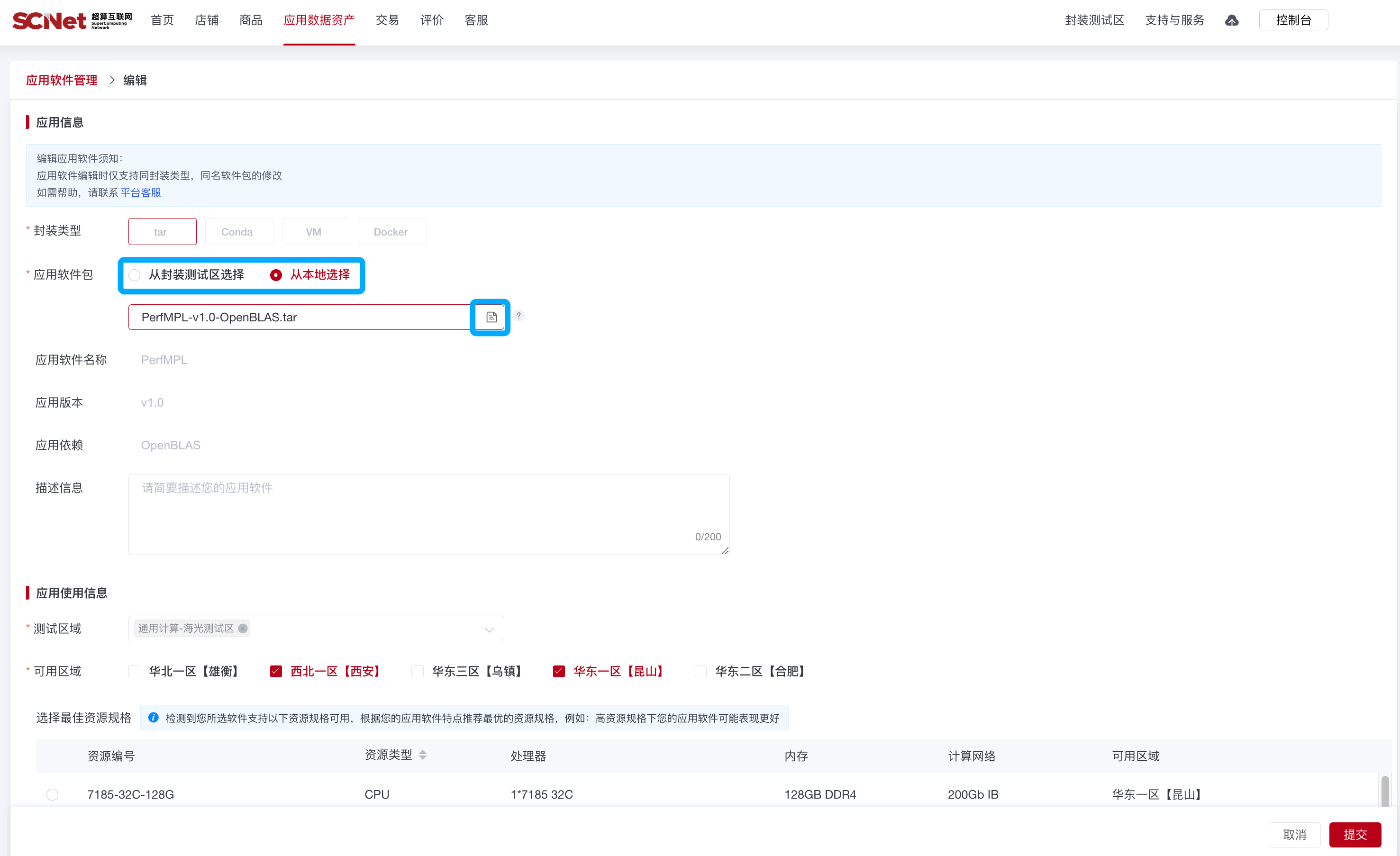Click the 提交 submit button
Screen dimensions: 1400x856
(x=1355, y=834)
